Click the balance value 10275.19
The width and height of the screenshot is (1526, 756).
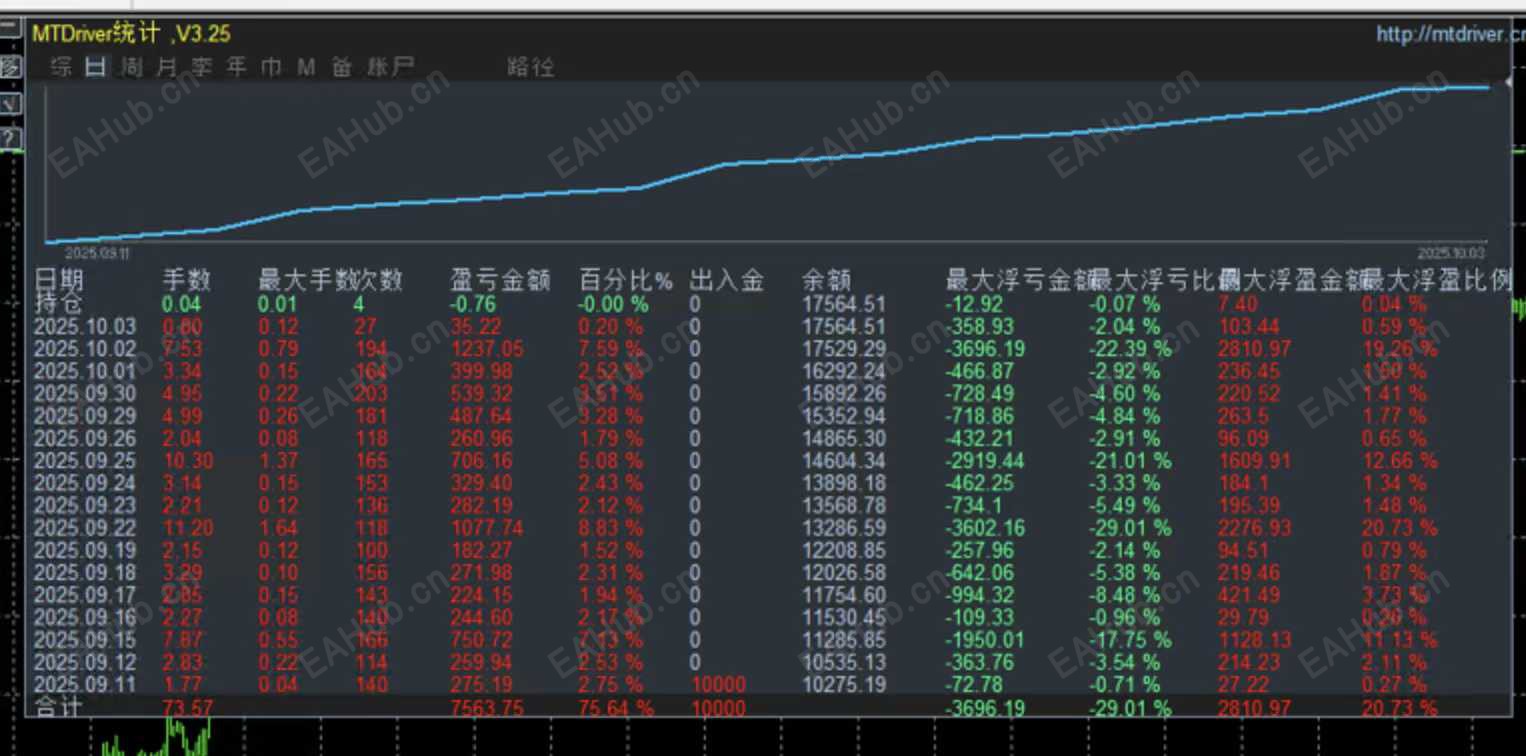tap(844, 685)
